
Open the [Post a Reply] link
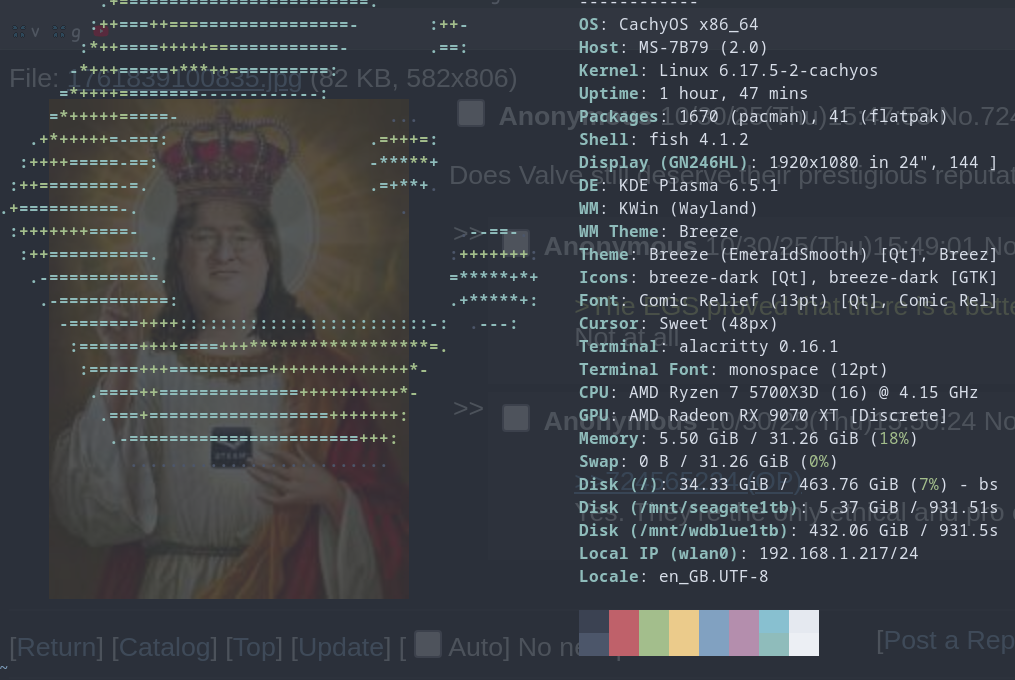point(945,640)
